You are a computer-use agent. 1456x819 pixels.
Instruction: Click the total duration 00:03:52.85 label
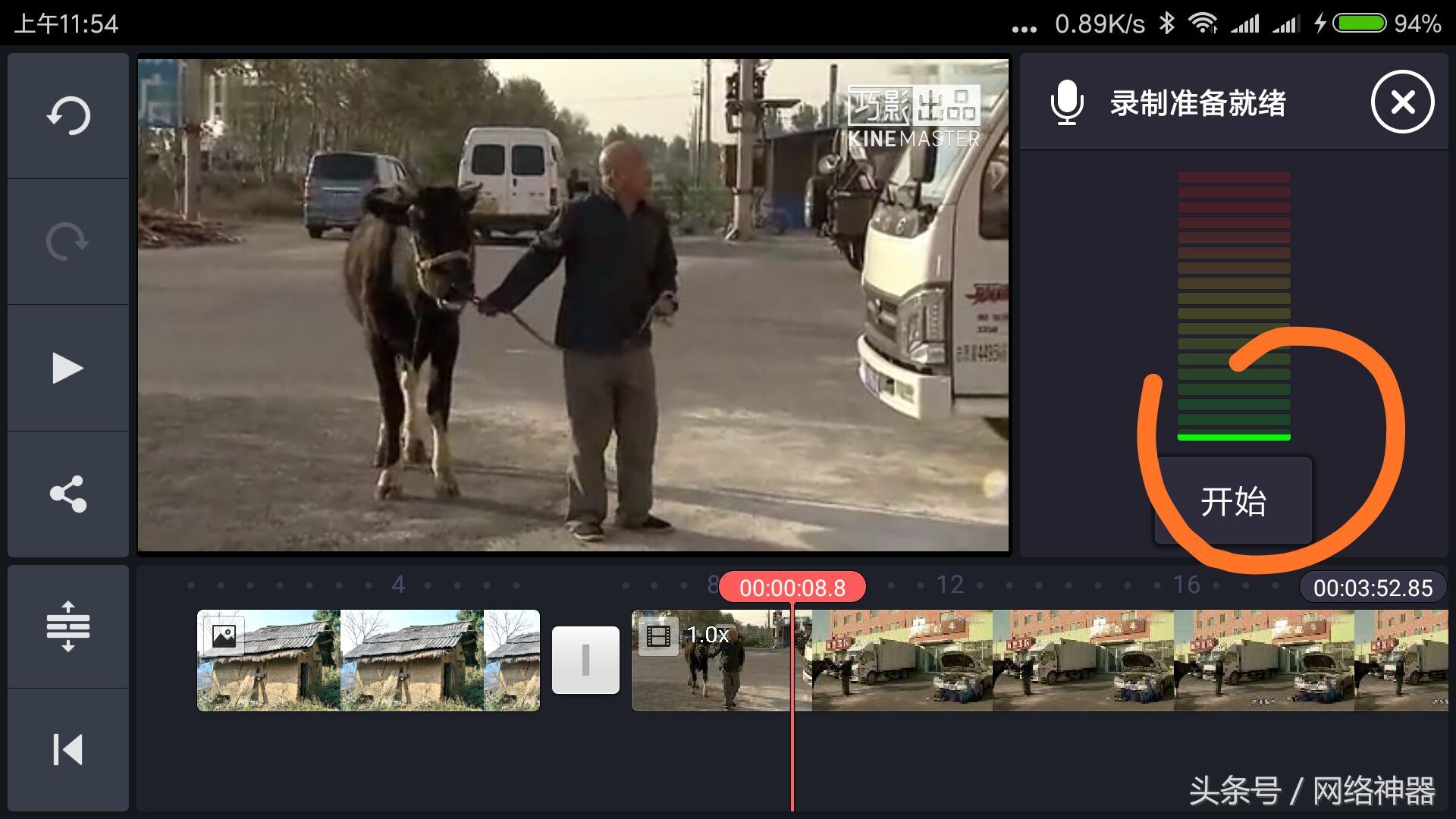tap(1373, 588)
